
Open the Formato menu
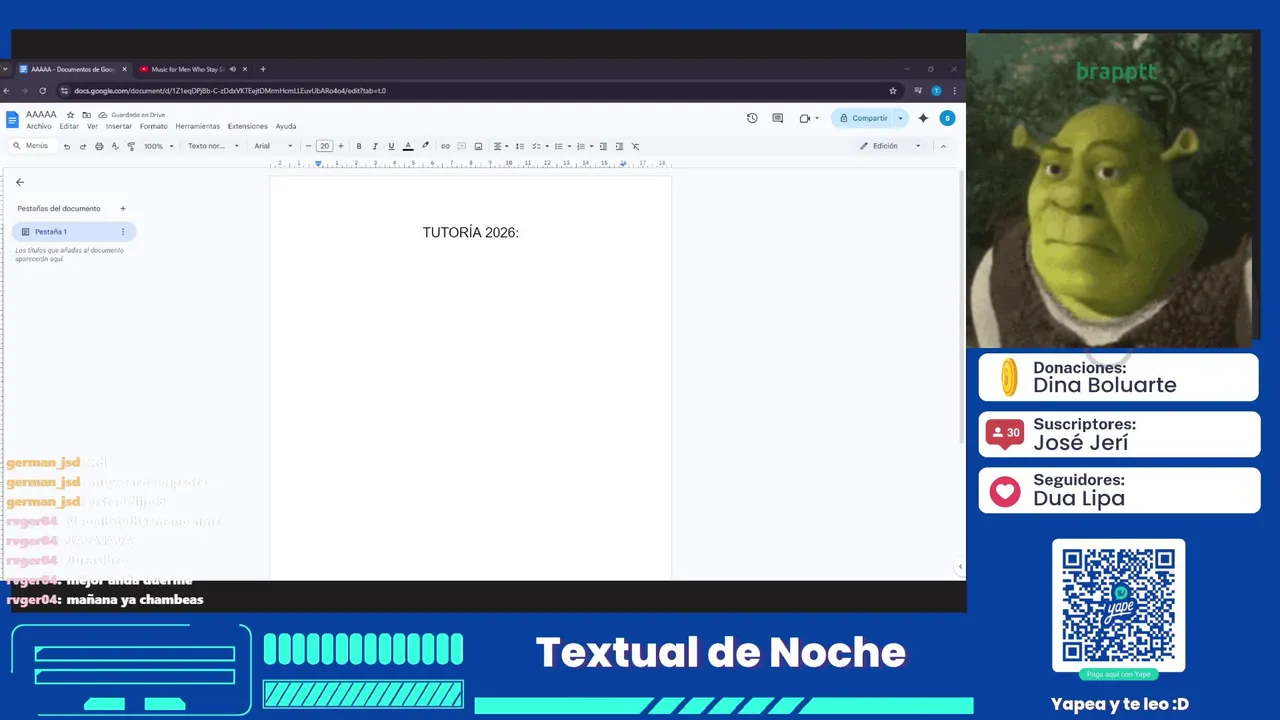(x=154, y=127)
